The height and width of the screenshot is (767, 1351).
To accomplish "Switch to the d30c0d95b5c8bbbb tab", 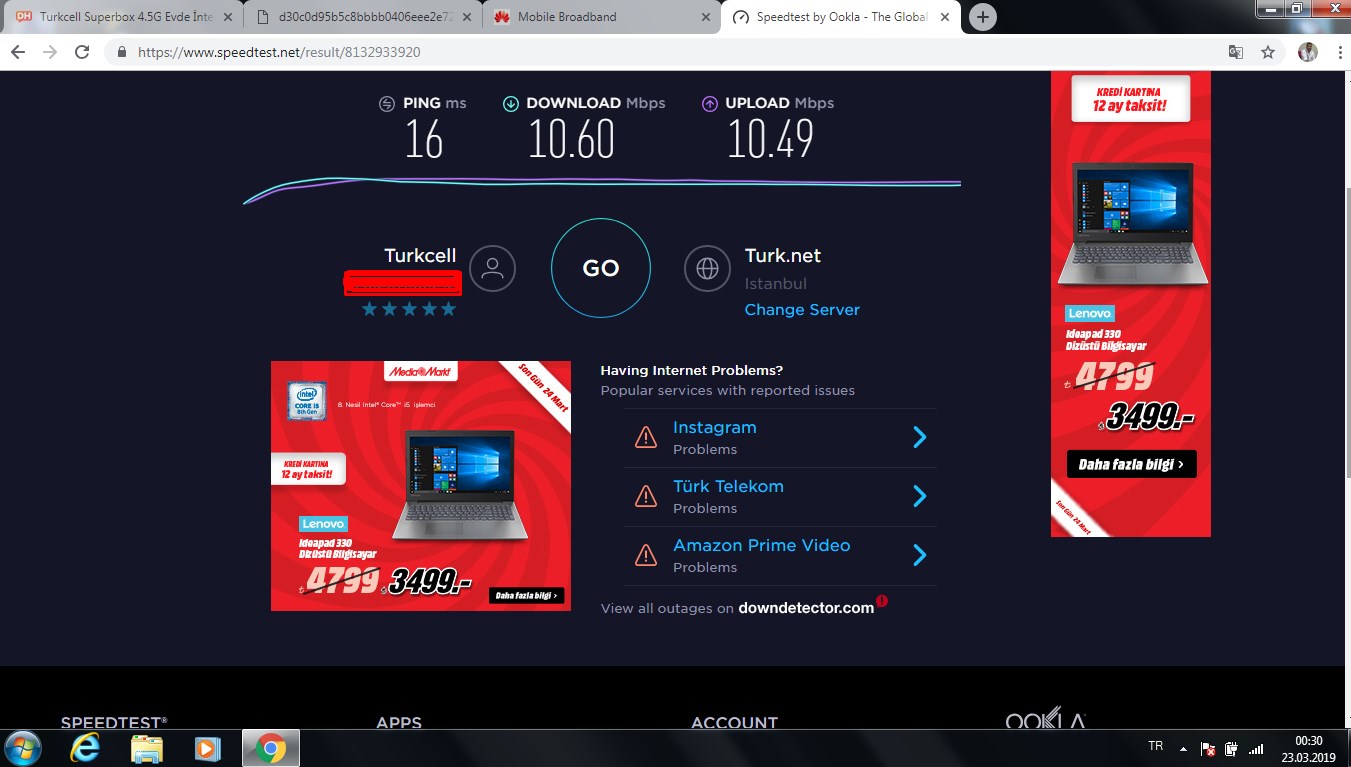I will pyautogui.click(x=362, y=17).
